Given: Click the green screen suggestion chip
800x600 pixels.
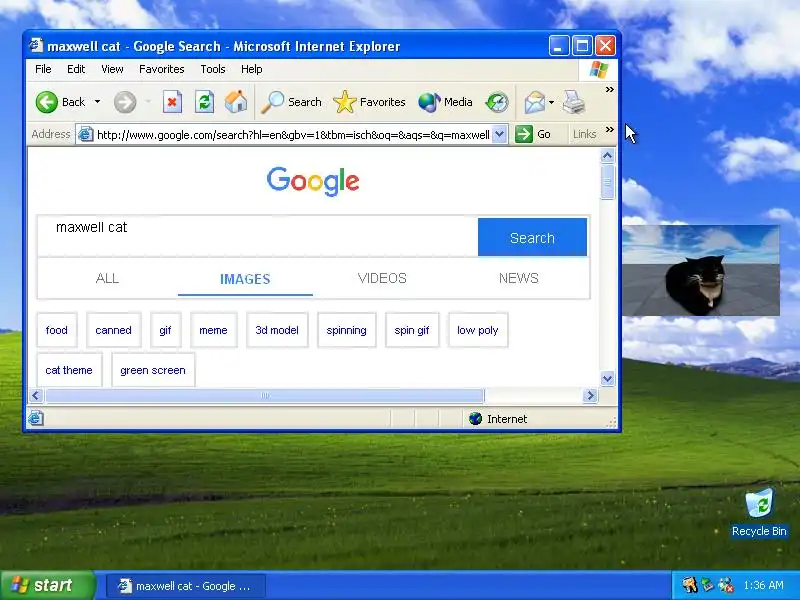Looking at the screenshot, I should pos(153,370).
